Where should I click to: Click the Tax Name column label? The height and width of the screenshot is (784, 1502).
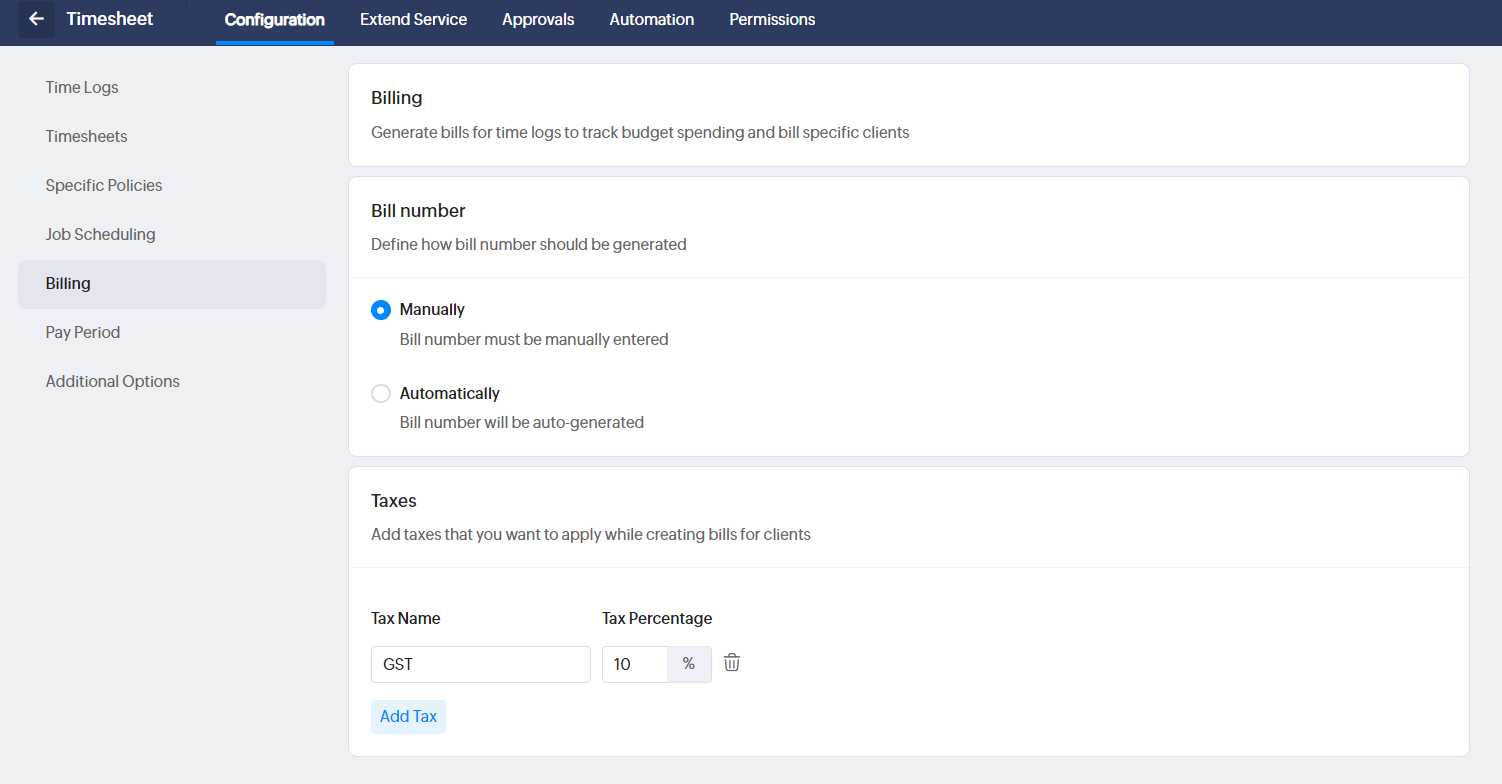tap(406, 618)
